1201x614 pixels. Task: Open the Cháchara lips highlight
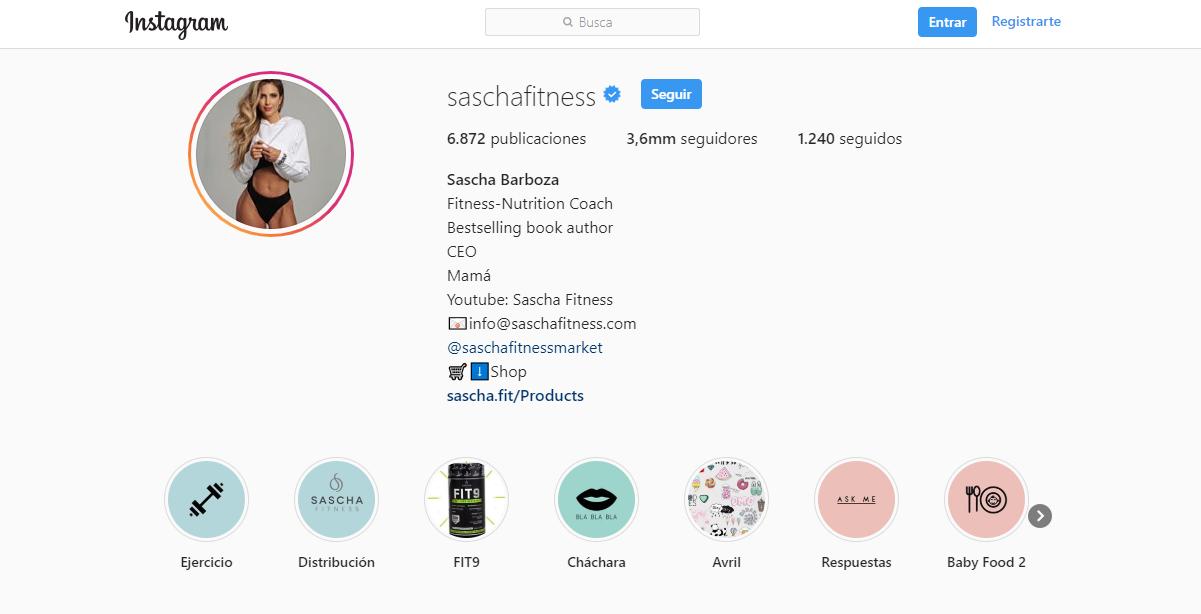(x=596, y=499)
